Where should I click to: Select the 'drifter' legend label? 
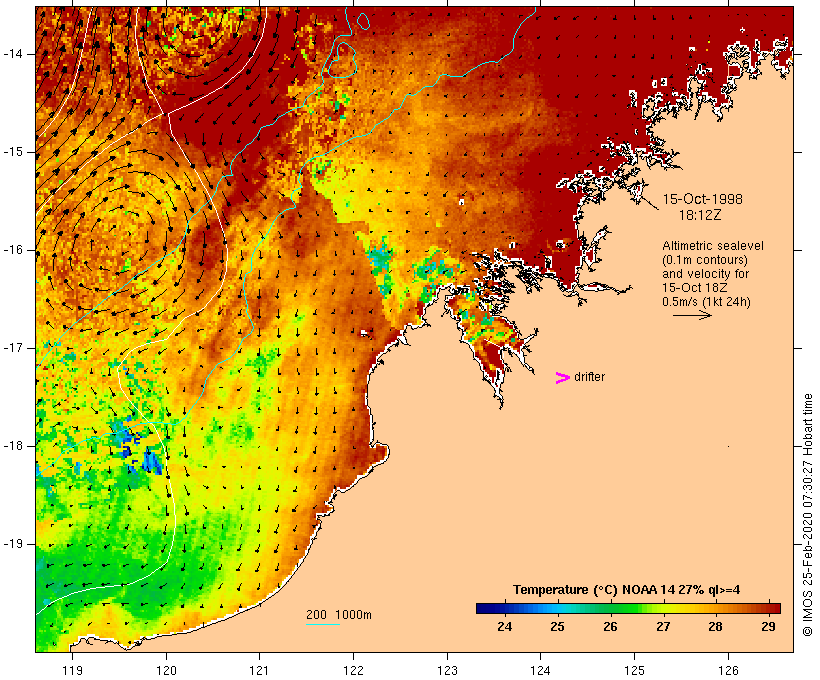pyautogui.click(x=589, y=377)
